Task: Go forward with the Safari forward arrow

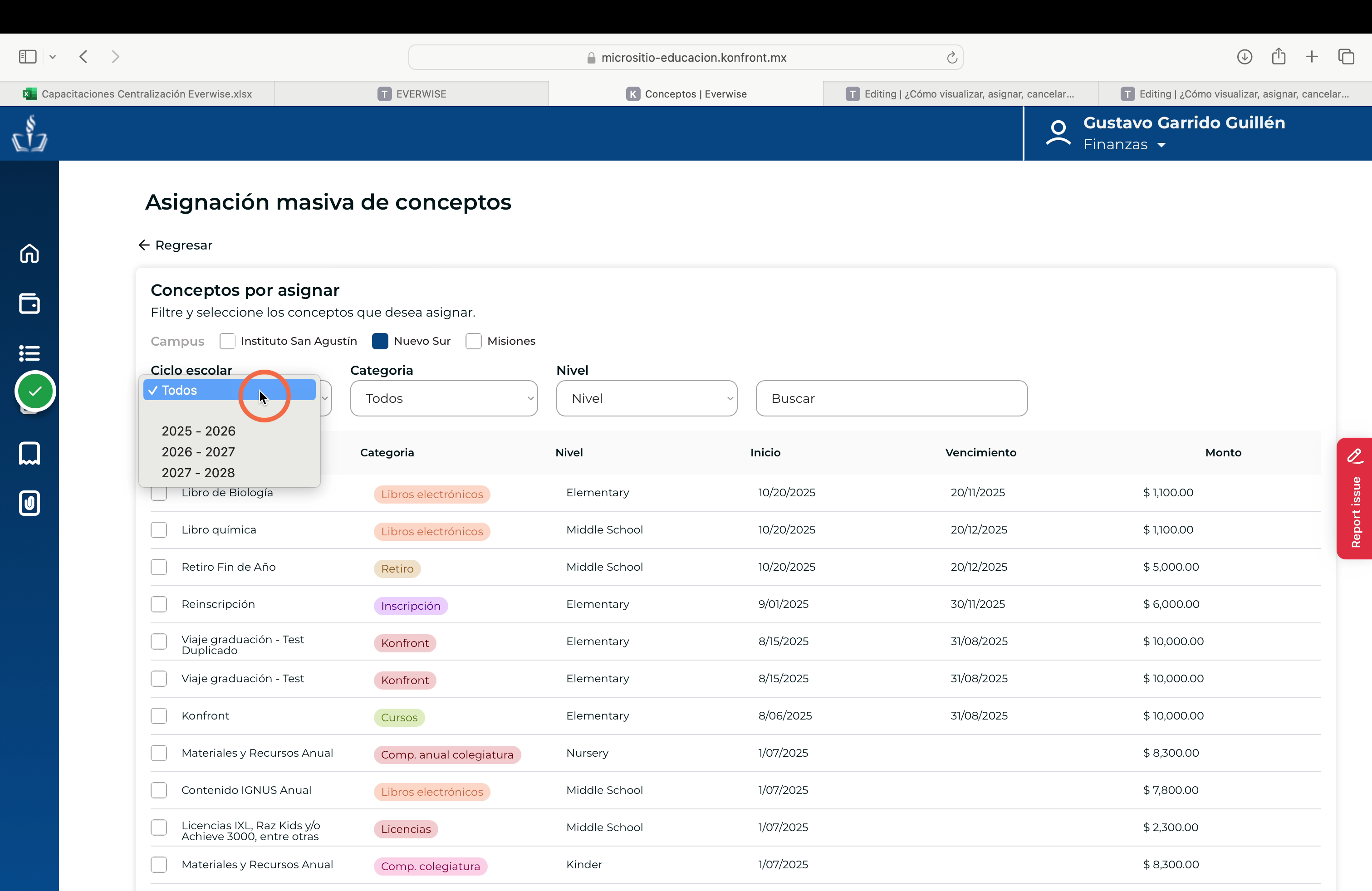Action: 115,56
